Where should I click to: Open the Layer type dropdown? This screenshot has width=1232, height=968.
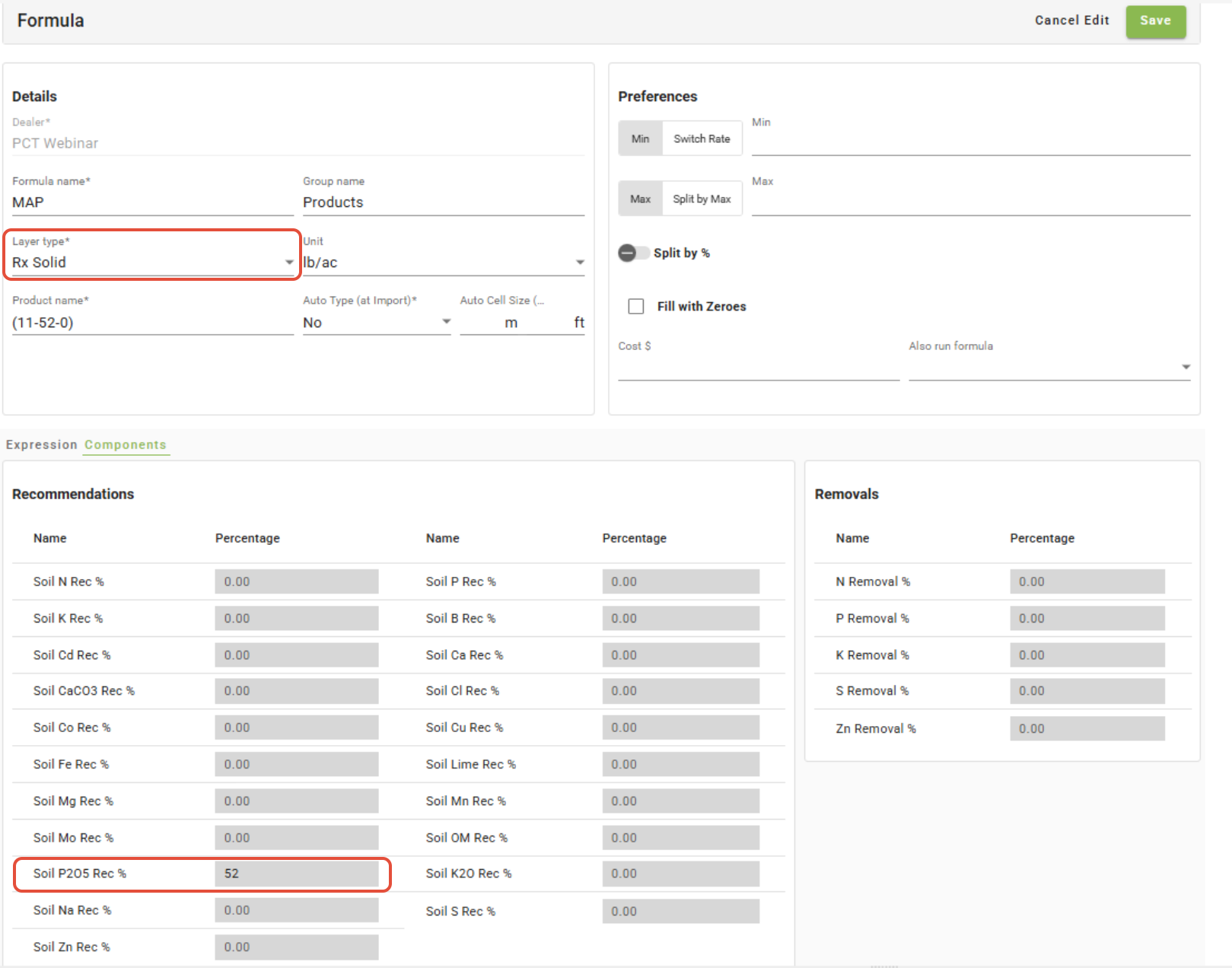[x=152, y=263]
